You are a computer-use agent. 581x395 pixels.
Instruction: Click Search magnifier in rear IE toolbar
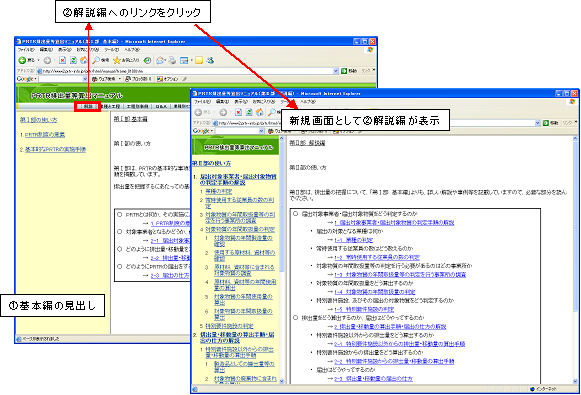96,60
